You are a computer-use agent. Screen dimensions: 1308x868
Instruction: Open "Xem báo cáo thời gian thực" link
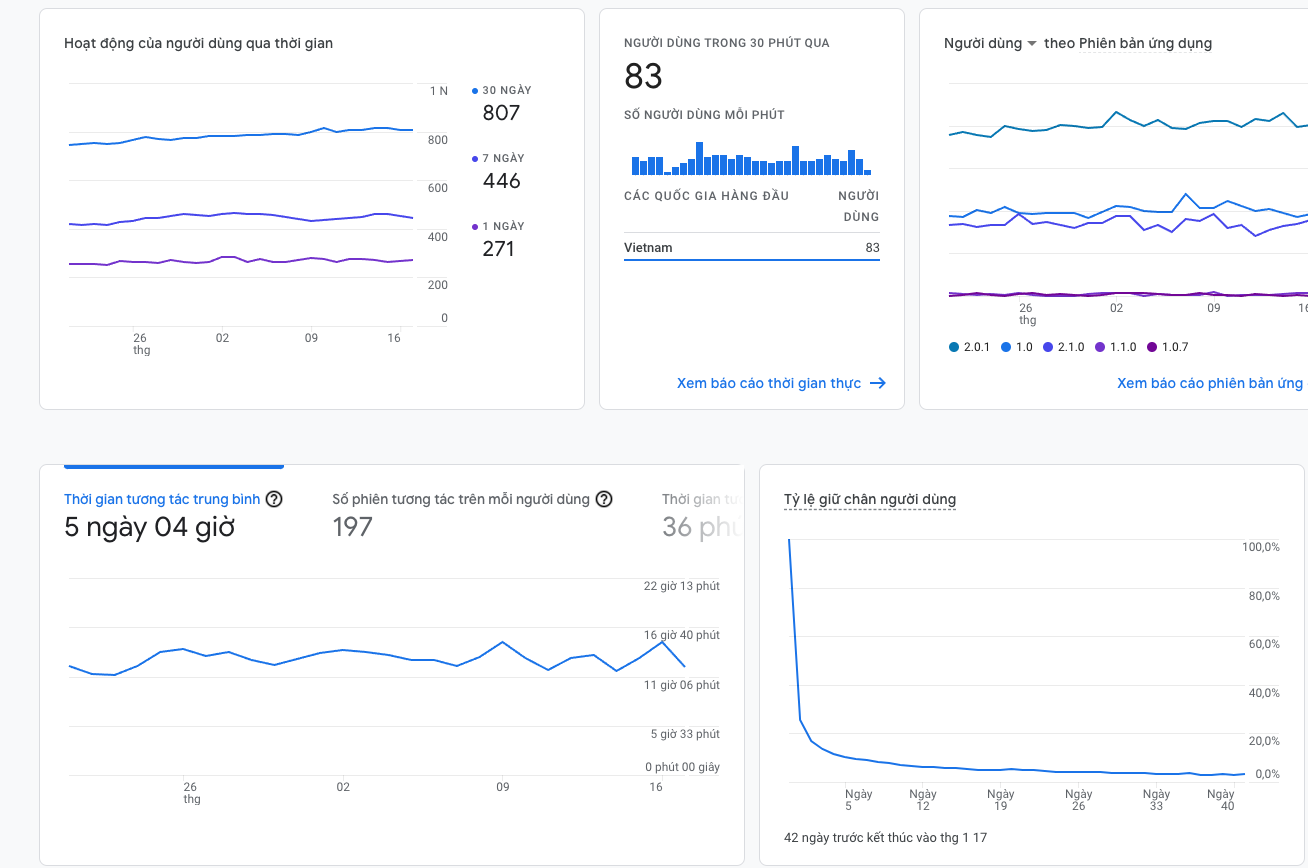click(x=768, y=383)
